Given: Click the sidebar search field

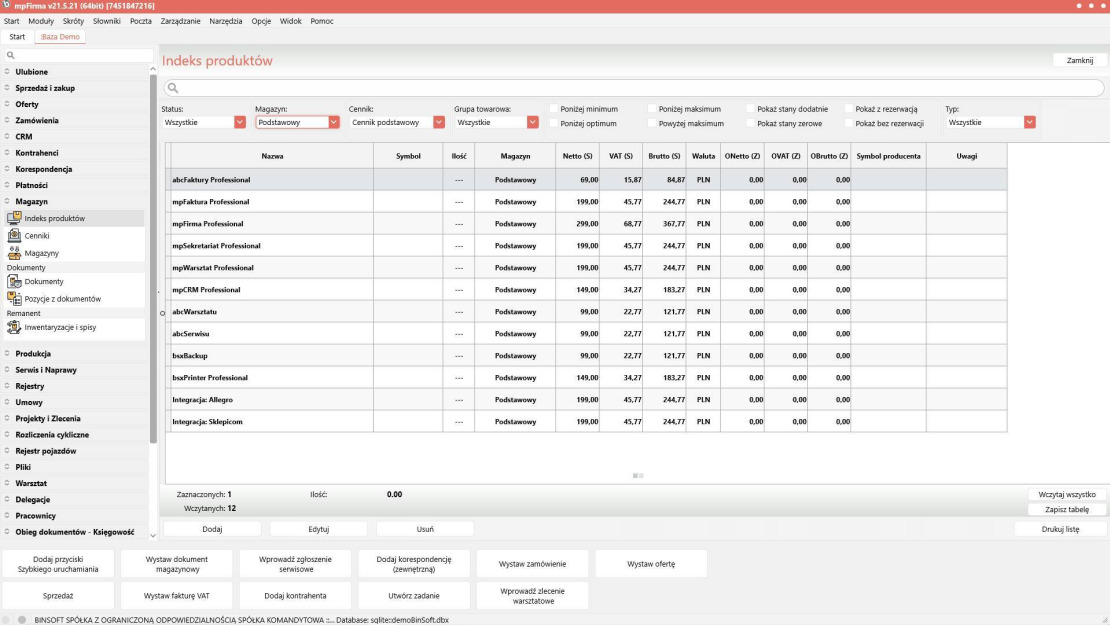Looking at the screenshot, I should (77, 55).
